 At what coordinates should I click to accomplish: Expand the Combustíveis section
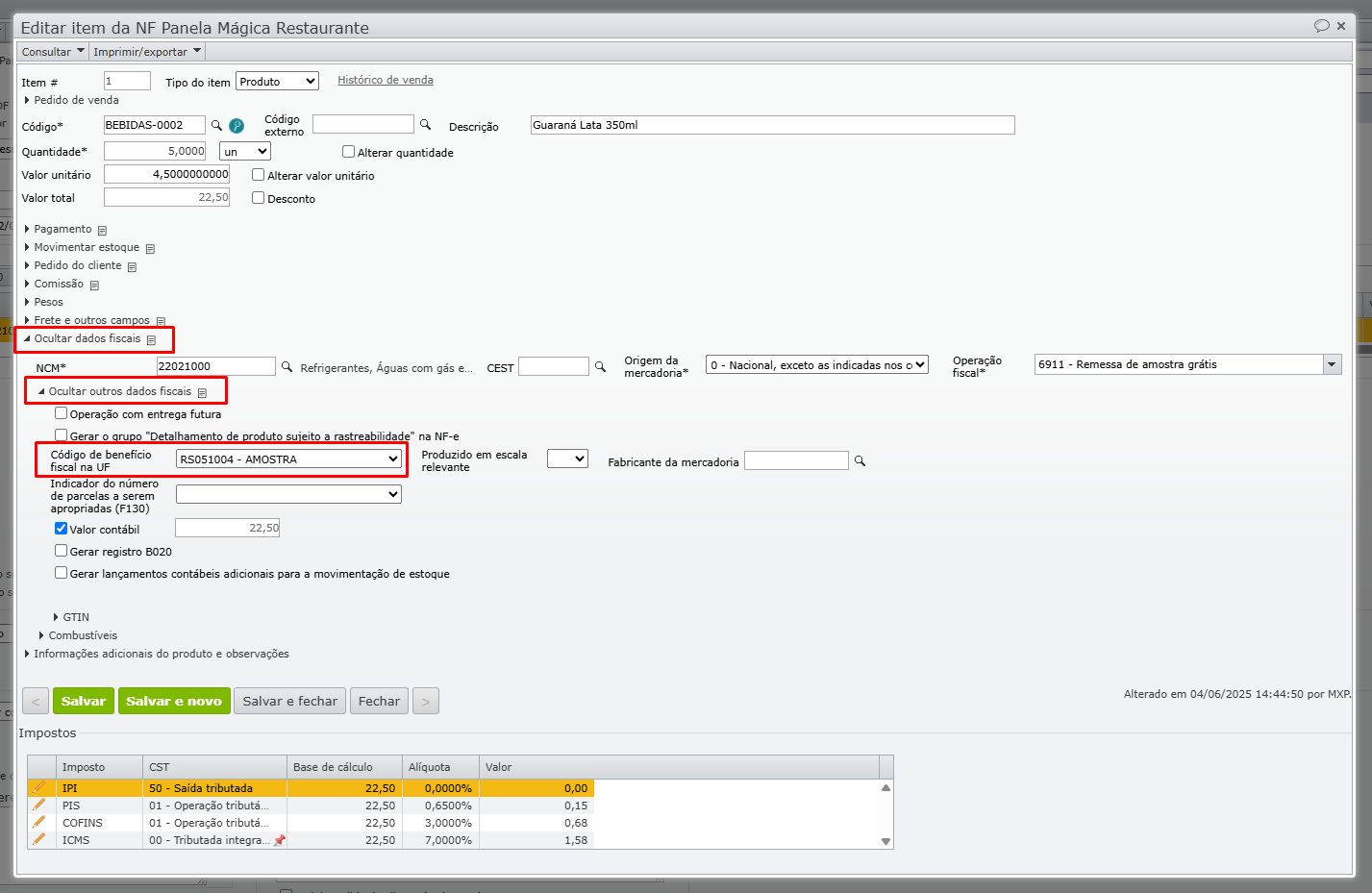78,635
